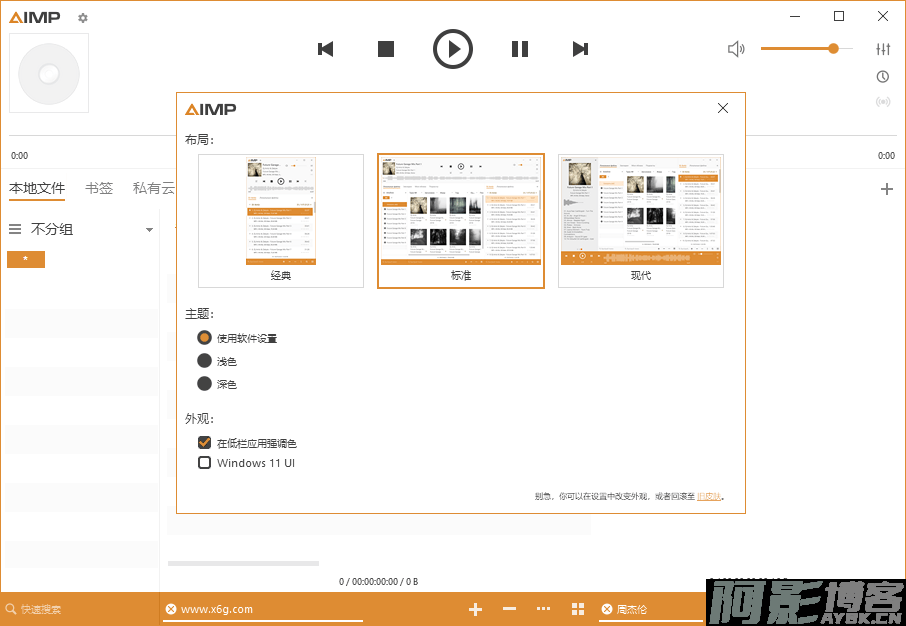Switch to the 本地文件 tab
906x626 pixels.
click(37, 188)
